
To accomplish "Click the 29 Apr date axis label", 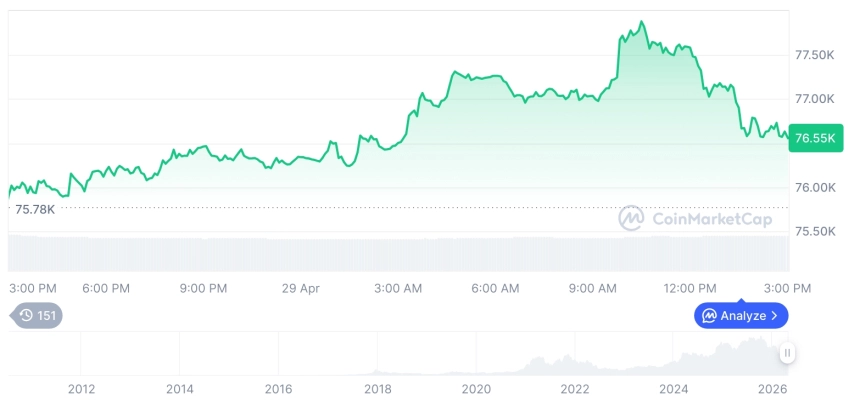I will coord(301,288).
